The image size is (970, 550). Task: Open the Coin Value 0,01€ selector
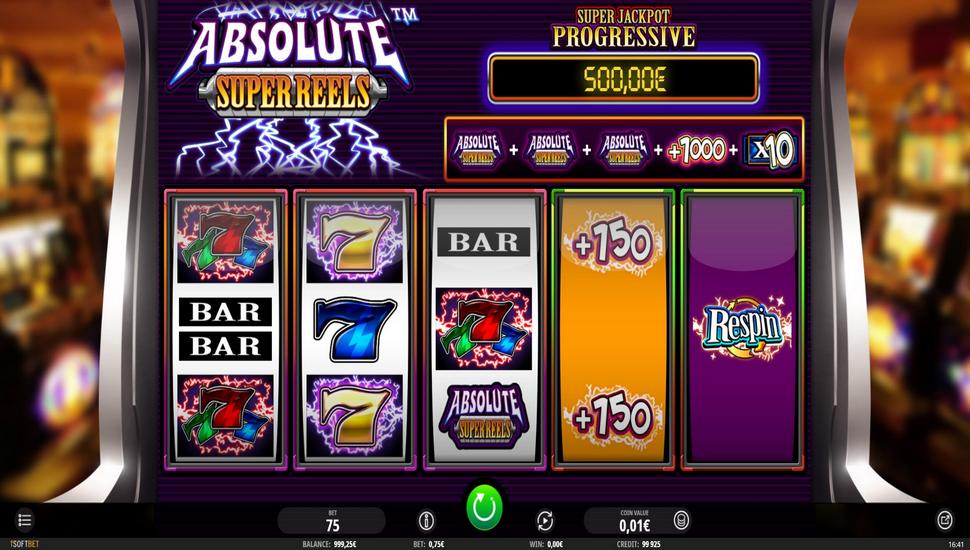point(635,521)
